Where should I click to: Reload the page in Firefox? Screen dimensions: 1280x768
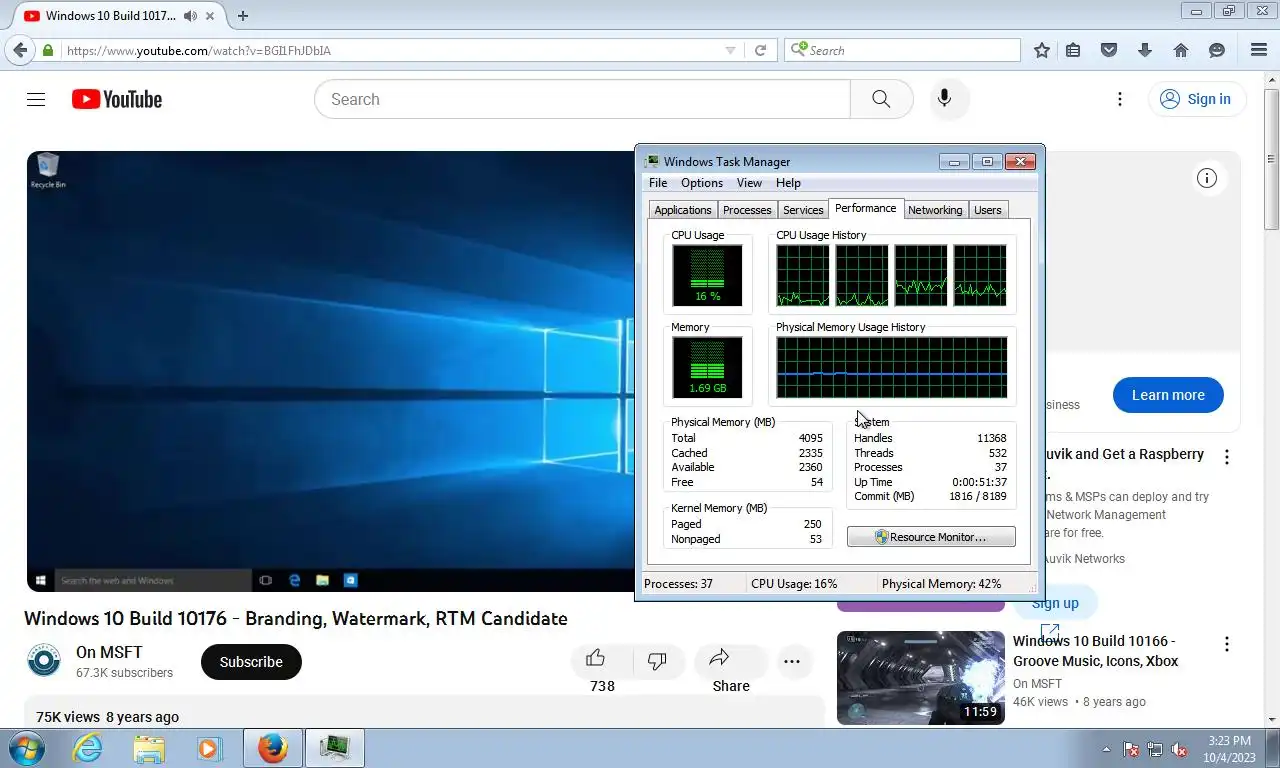click(x=760, y=50)
